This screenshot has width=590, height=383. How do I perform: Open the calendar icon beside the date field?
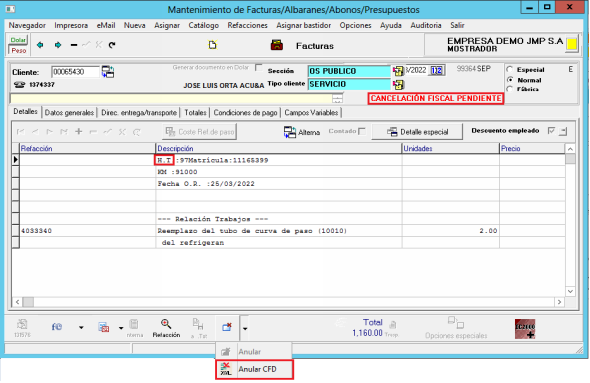[436, 70]
